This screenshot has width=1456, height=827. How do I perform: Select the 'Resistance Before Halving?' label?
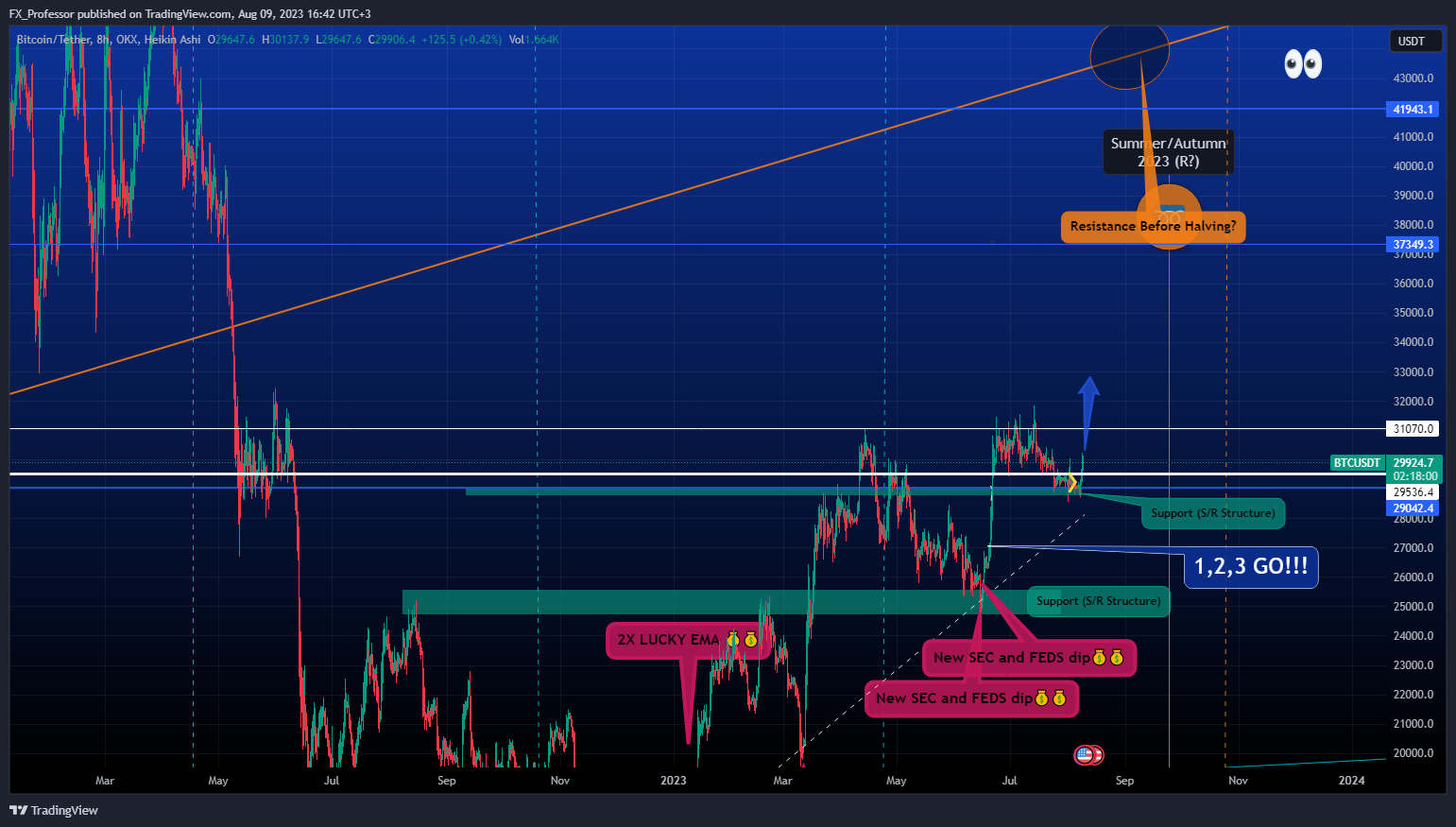click(x=1153, y=226)
